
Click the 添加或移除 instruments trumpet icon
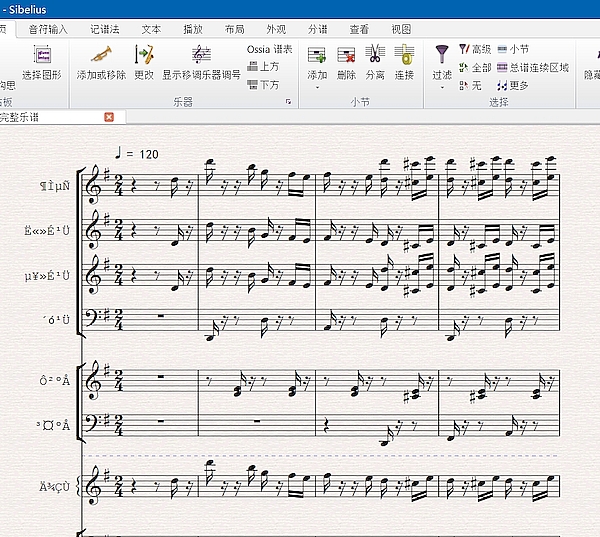101,55
